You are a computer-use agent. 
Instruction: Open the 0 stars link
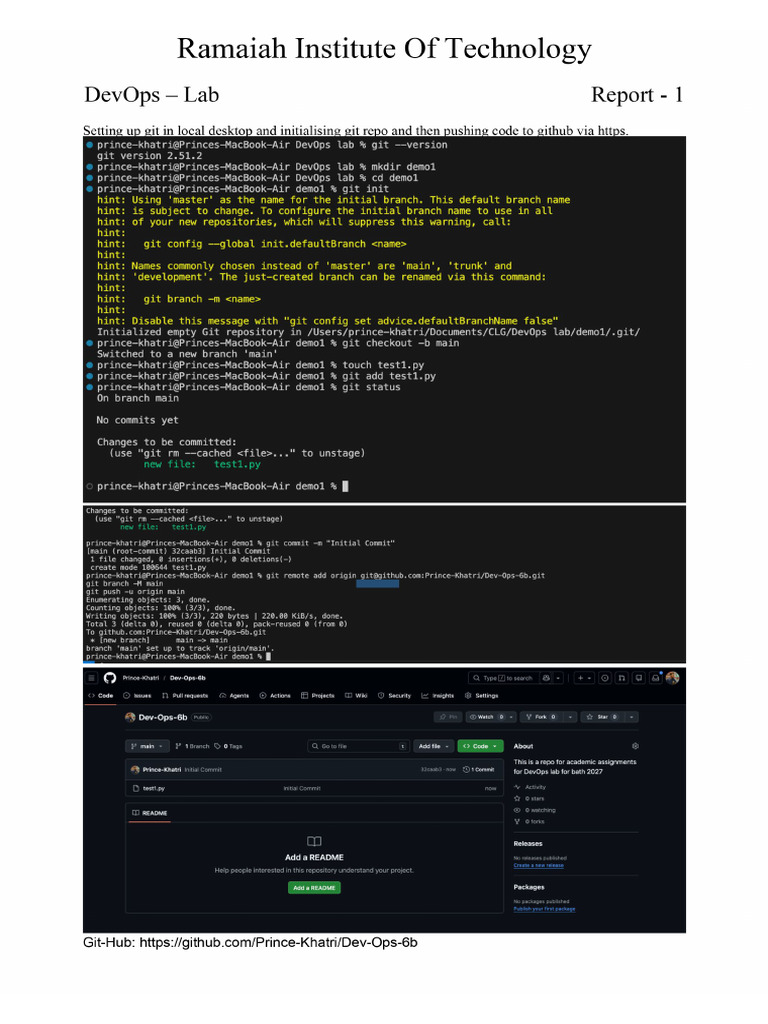[x=529, y=799]
